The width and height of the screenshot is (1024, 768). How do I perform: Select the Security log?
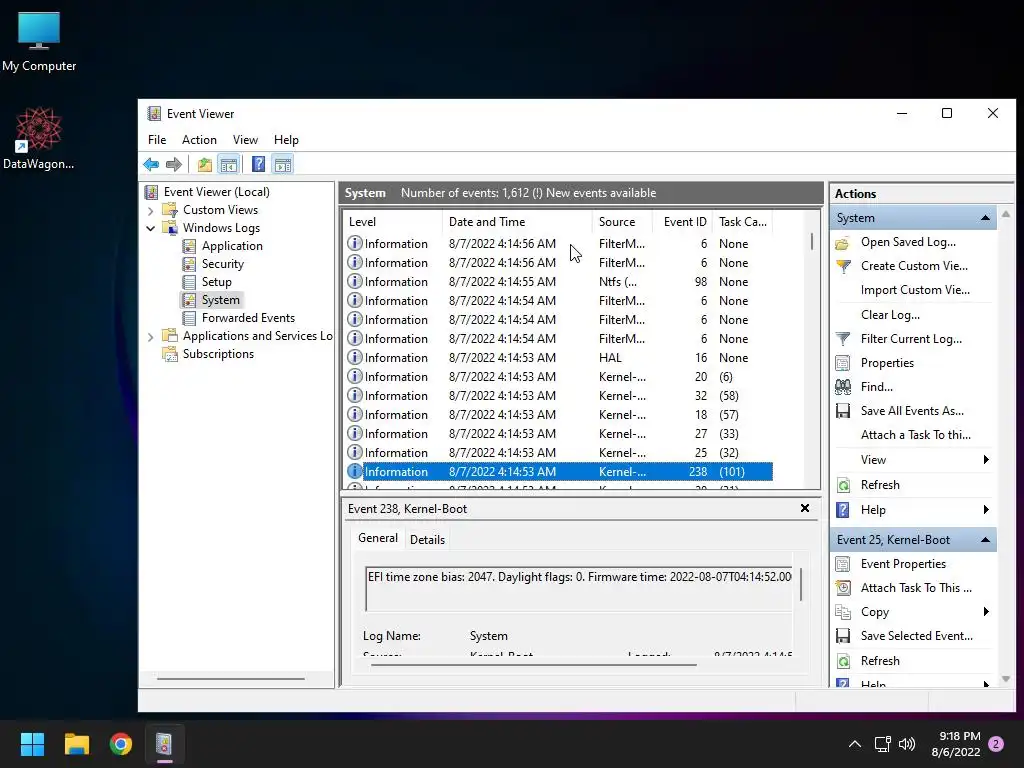point(223,264)
